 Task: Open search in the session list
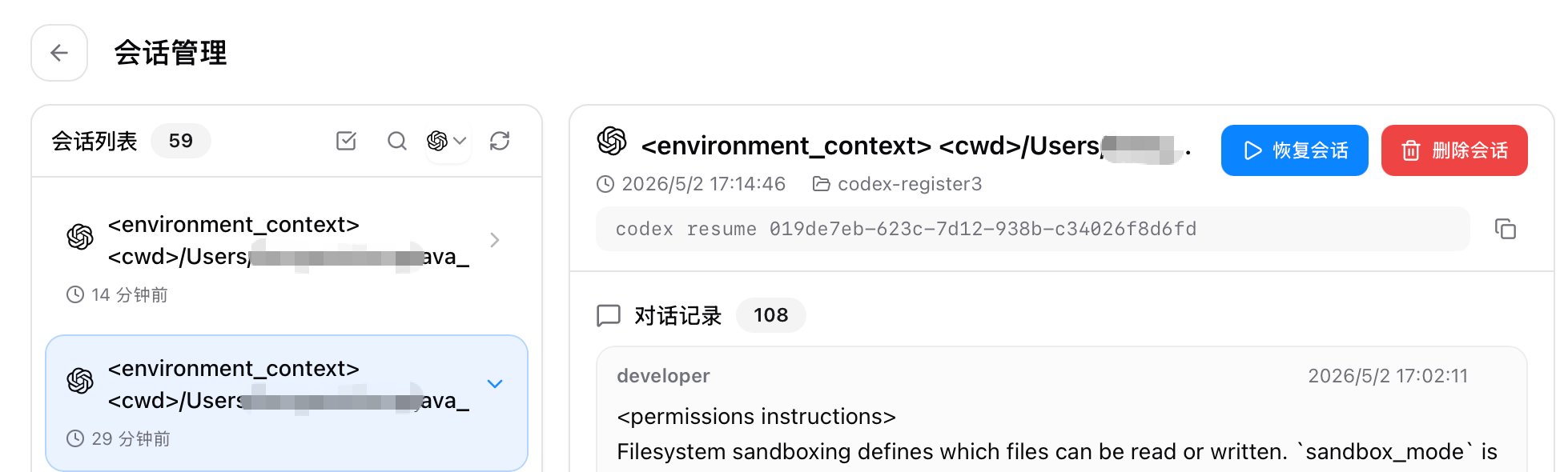396,141
